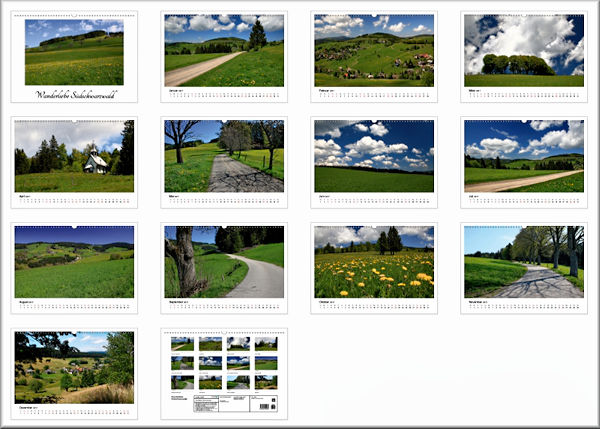Select the March page with the tree cluster

coord(524,50)
